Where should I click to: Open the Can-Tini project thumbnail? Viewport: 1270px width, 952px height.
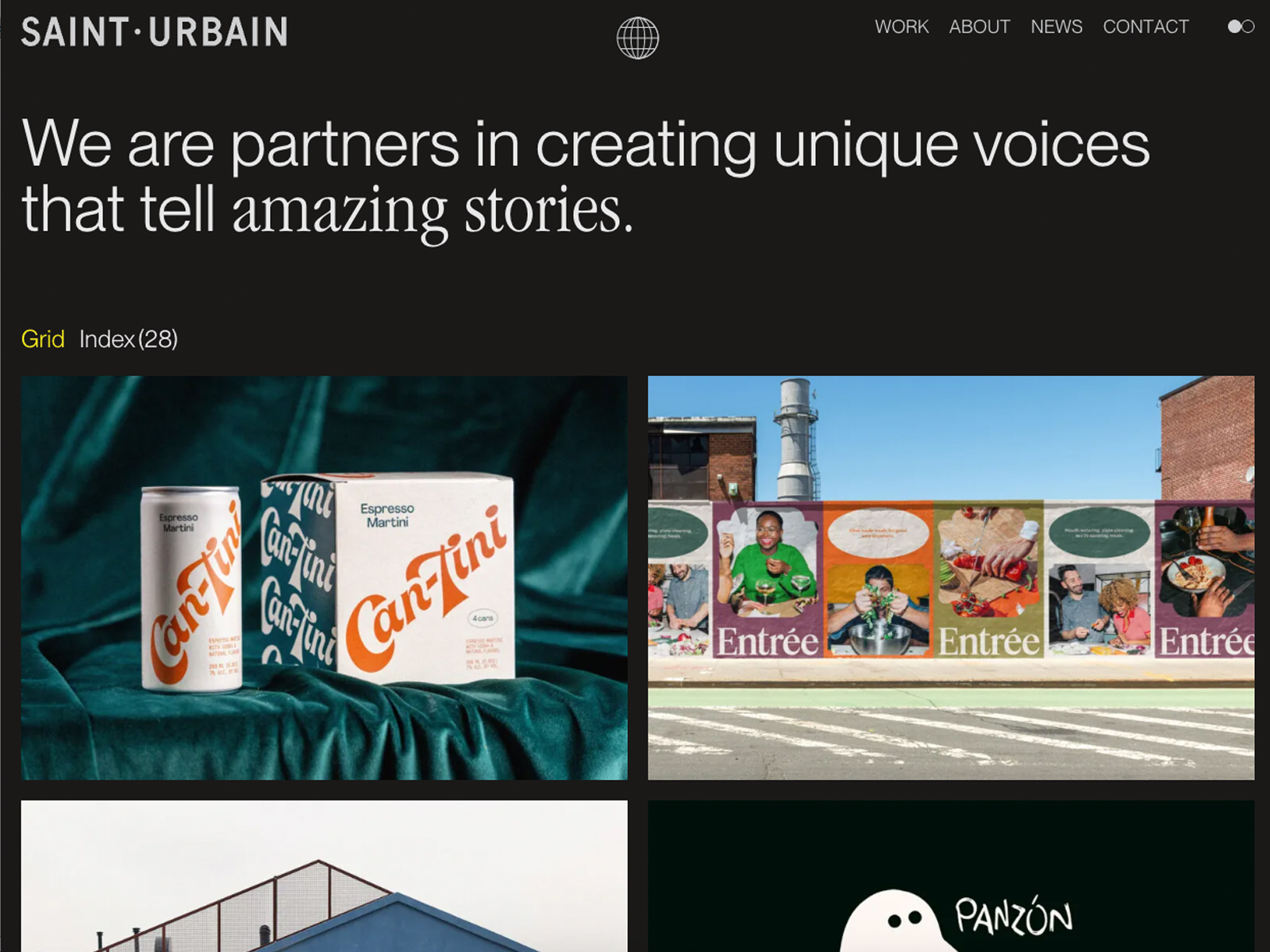pyautogui.click(x=324, y=578)
